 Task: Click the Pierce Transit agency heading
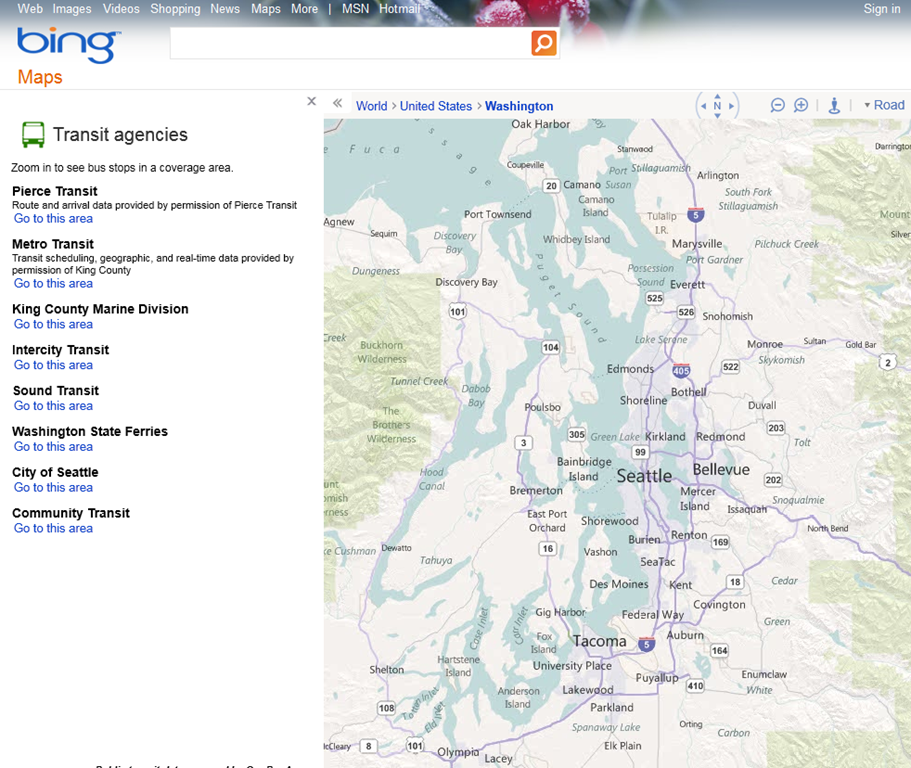click(x=55, y=191)
